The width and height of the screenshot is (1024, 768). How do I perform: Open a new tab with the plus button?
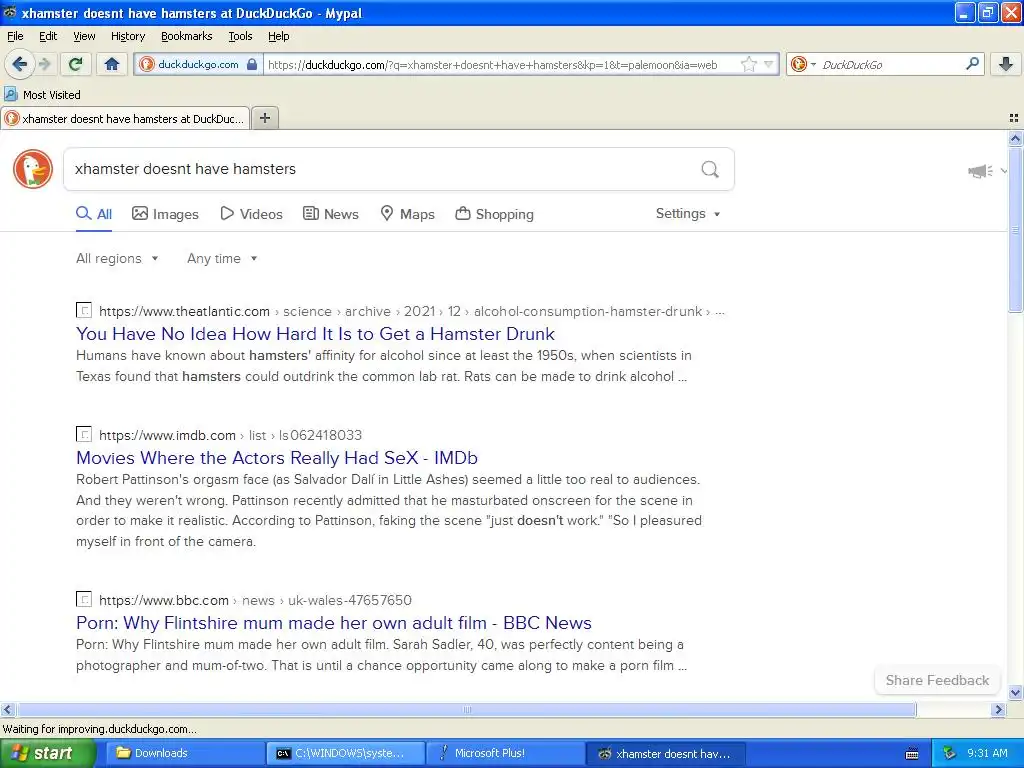click(x=264, y=118)
